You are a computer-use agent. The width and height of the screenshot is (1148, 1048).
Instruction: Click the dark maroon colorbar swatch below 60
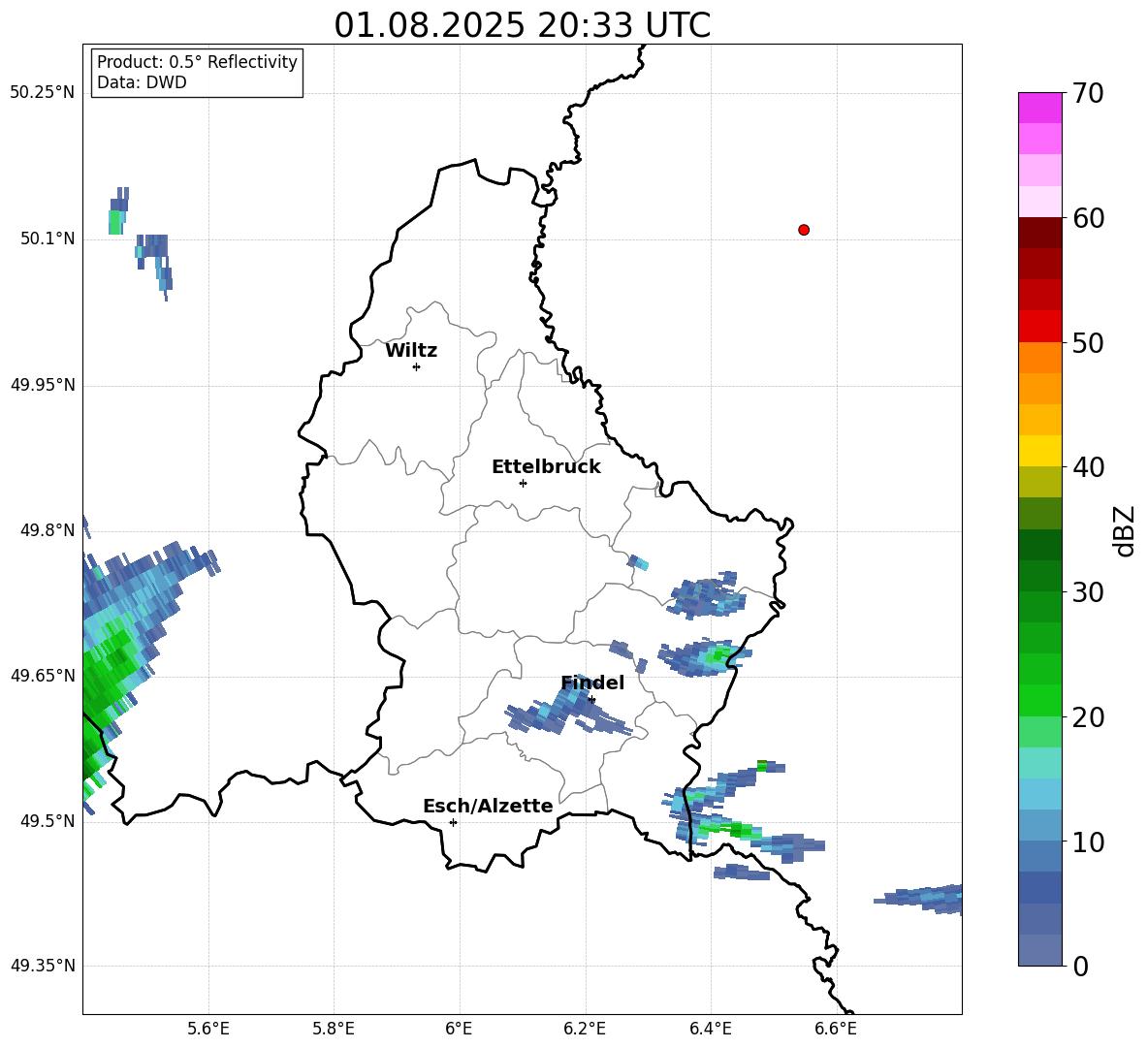coord(1039,233)
